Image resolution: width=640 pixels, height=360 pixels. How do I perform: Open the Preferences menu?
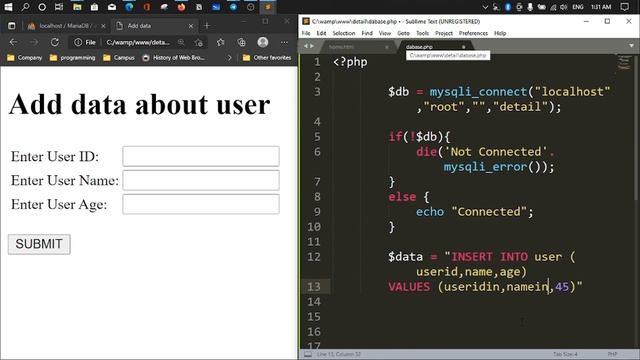(x=473, y=33)
